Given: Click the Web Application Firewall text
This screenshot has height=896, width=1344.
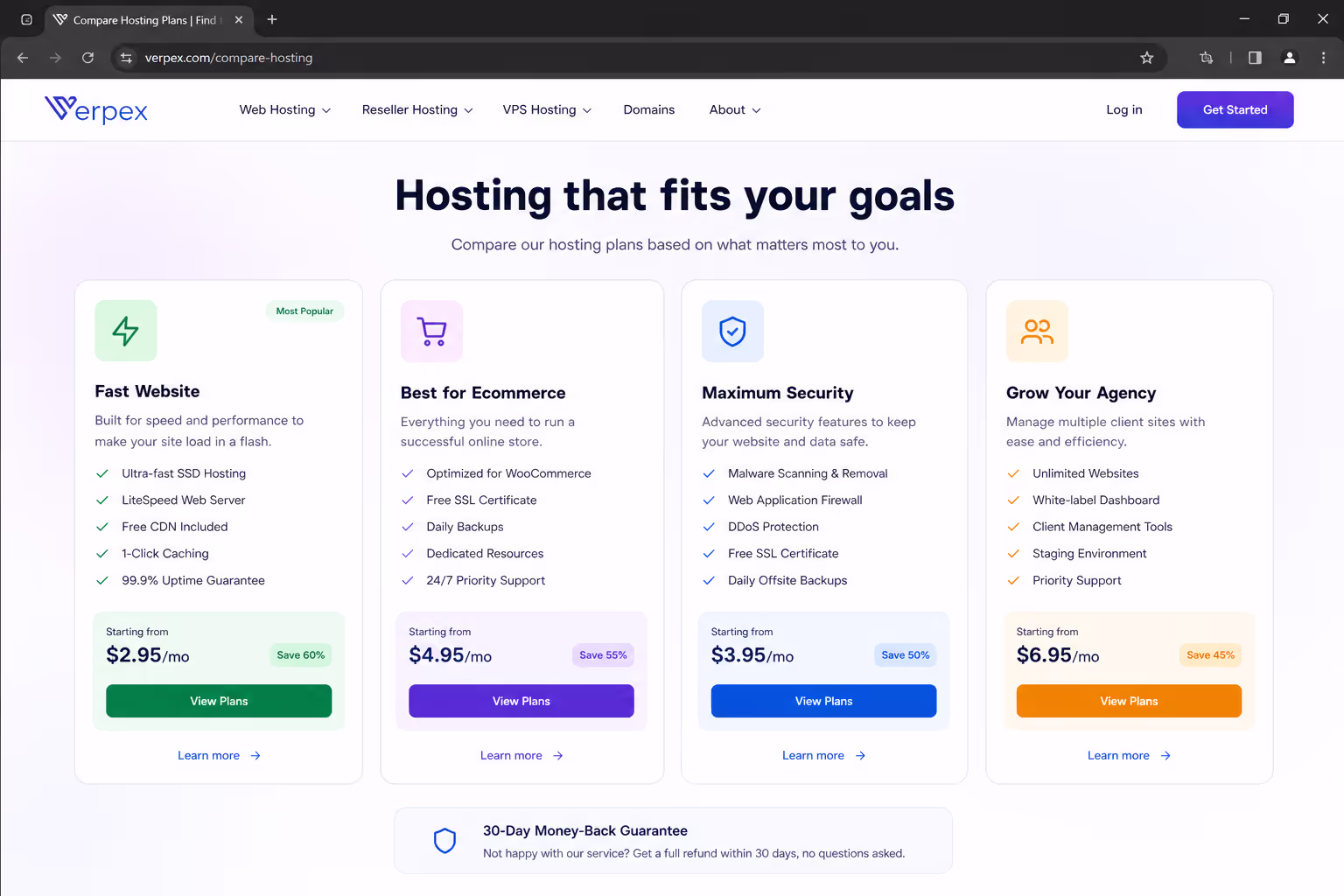Looking at the screenshot, I should pos(795,500).
